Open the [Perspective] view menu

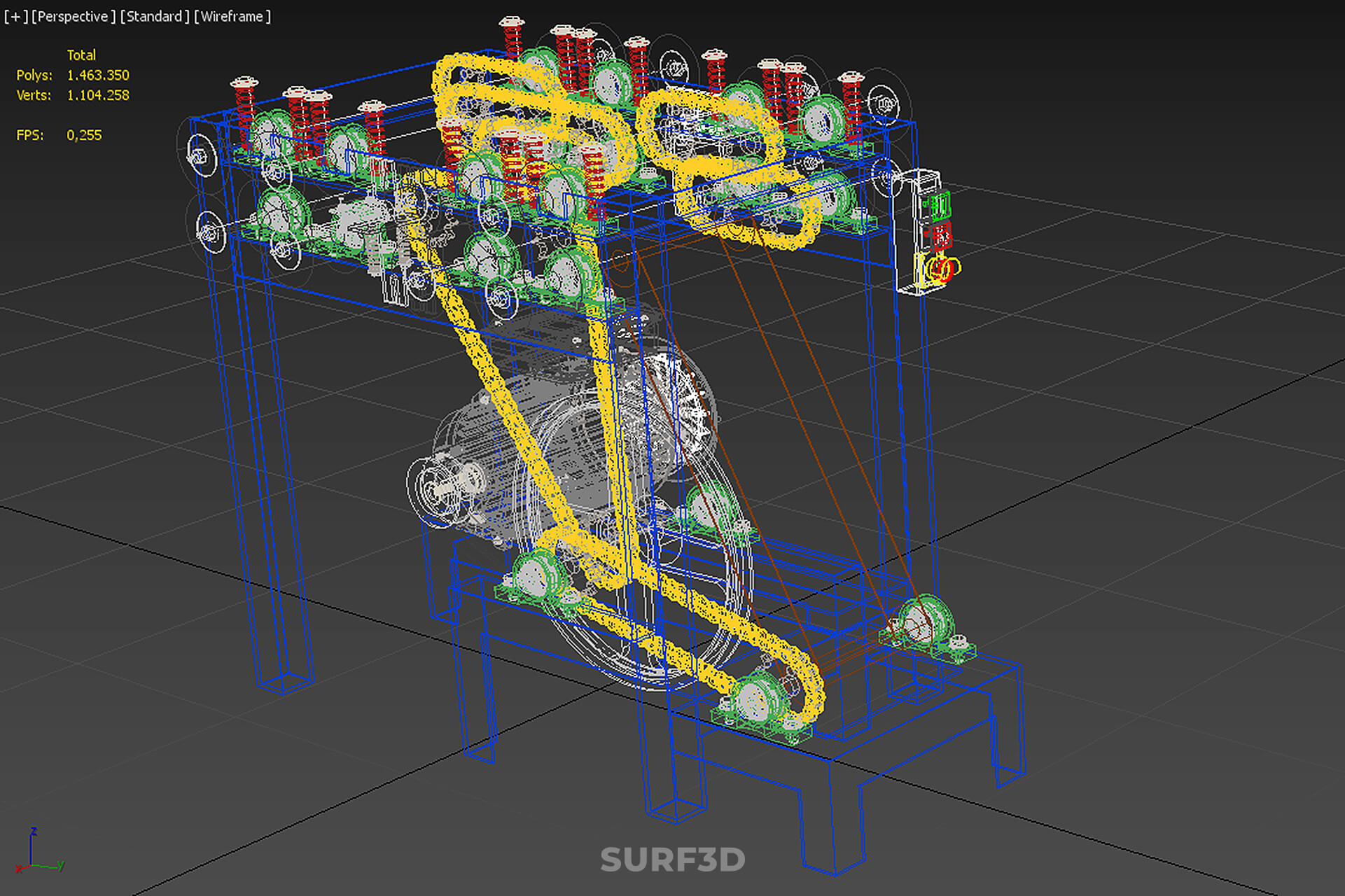74,16
